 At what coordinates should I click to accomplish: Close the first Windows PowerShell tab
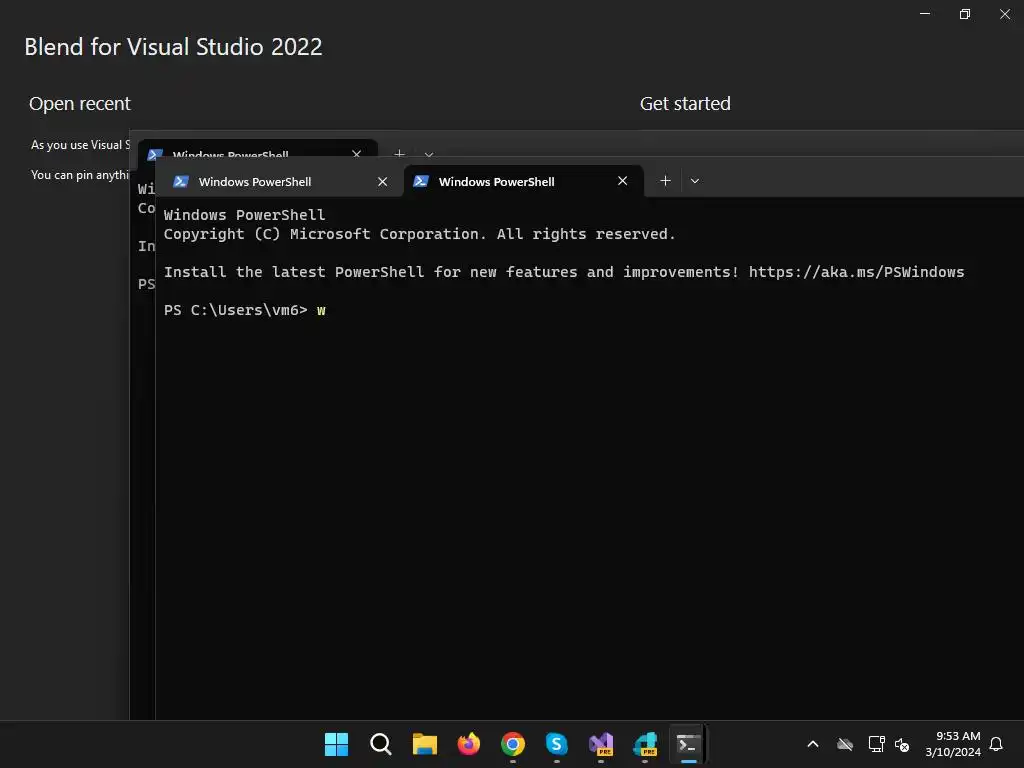[x=383, y=182]
